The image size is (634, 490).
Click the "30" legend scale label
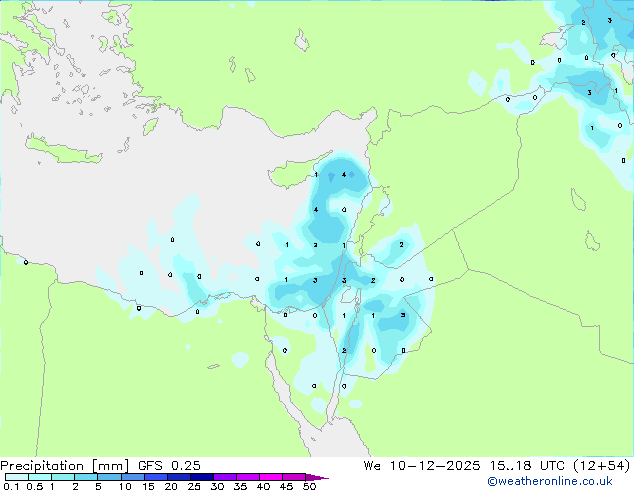tap(218, 486)
